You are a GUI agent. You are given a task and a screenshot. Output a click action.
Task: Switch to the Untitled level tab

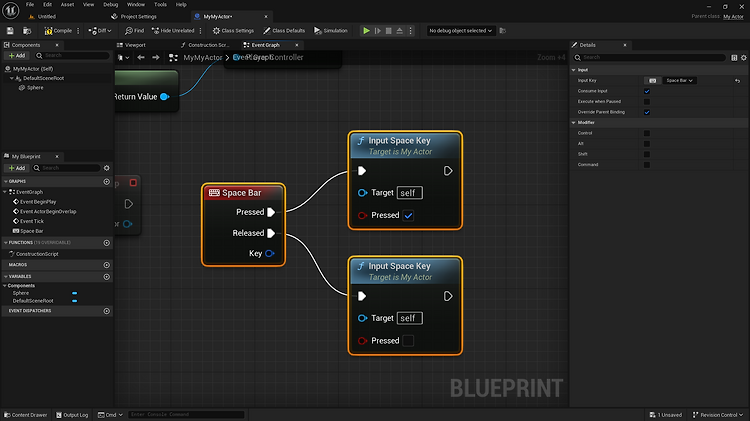[x=43, y=16]
